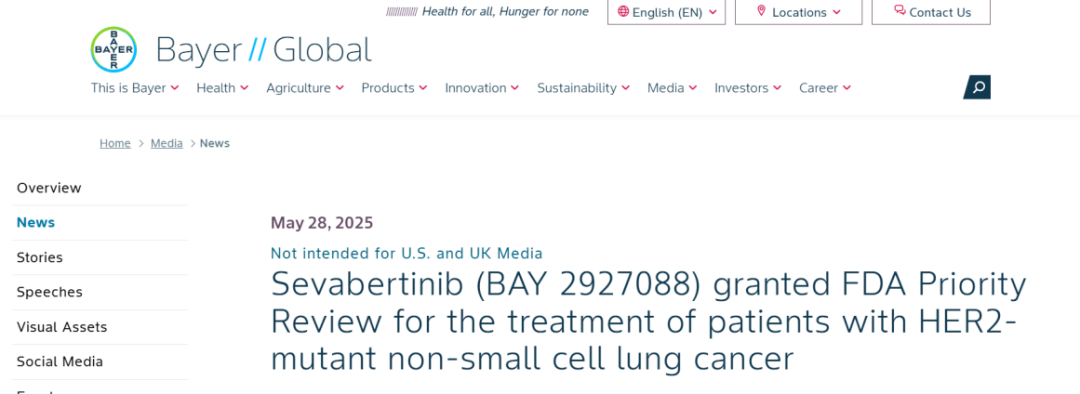Click the Contact Us button
This screenshot has width=1080, height=394.
(931, 12)
